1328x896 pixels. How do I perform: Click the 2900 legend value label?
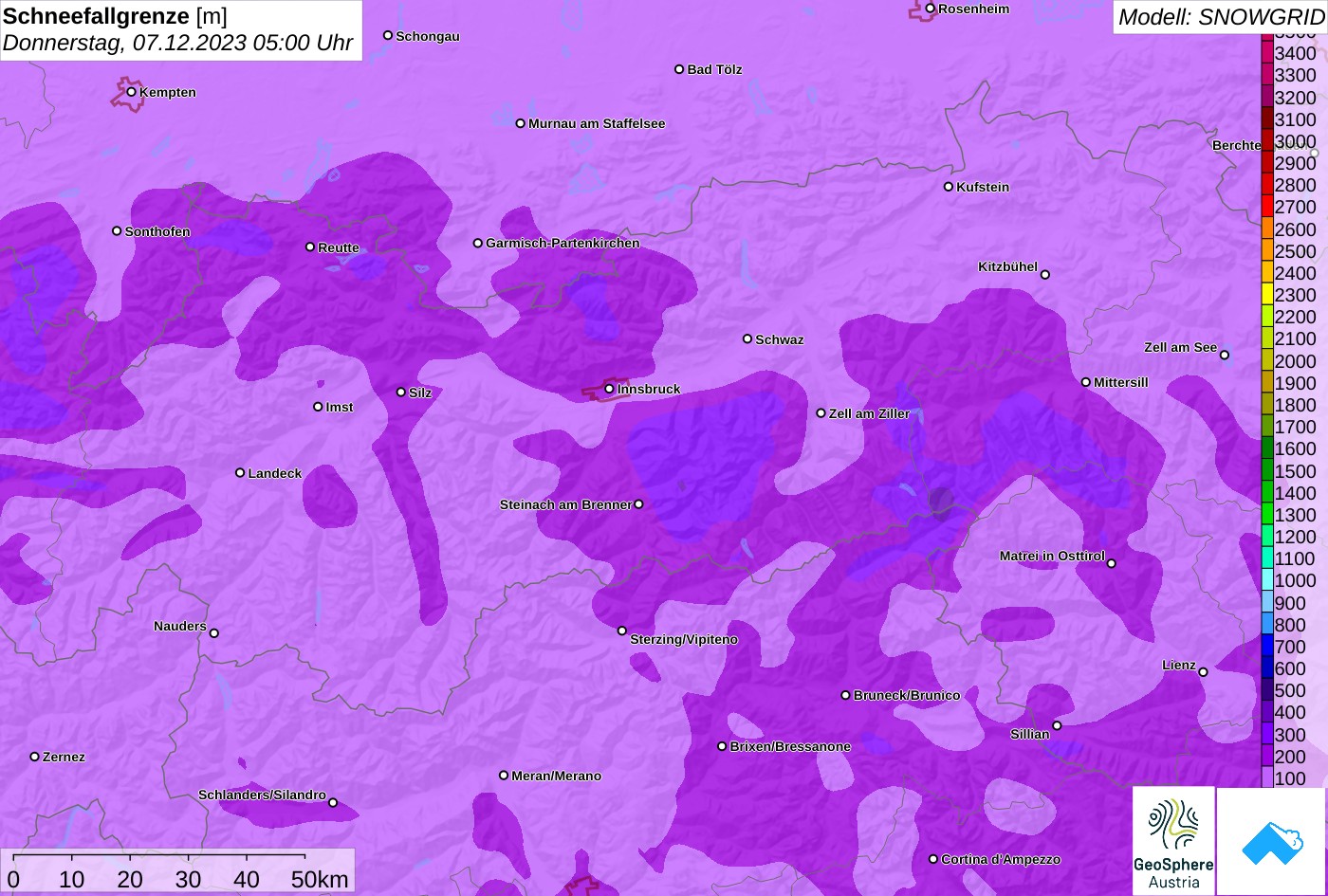(1296, 163)
